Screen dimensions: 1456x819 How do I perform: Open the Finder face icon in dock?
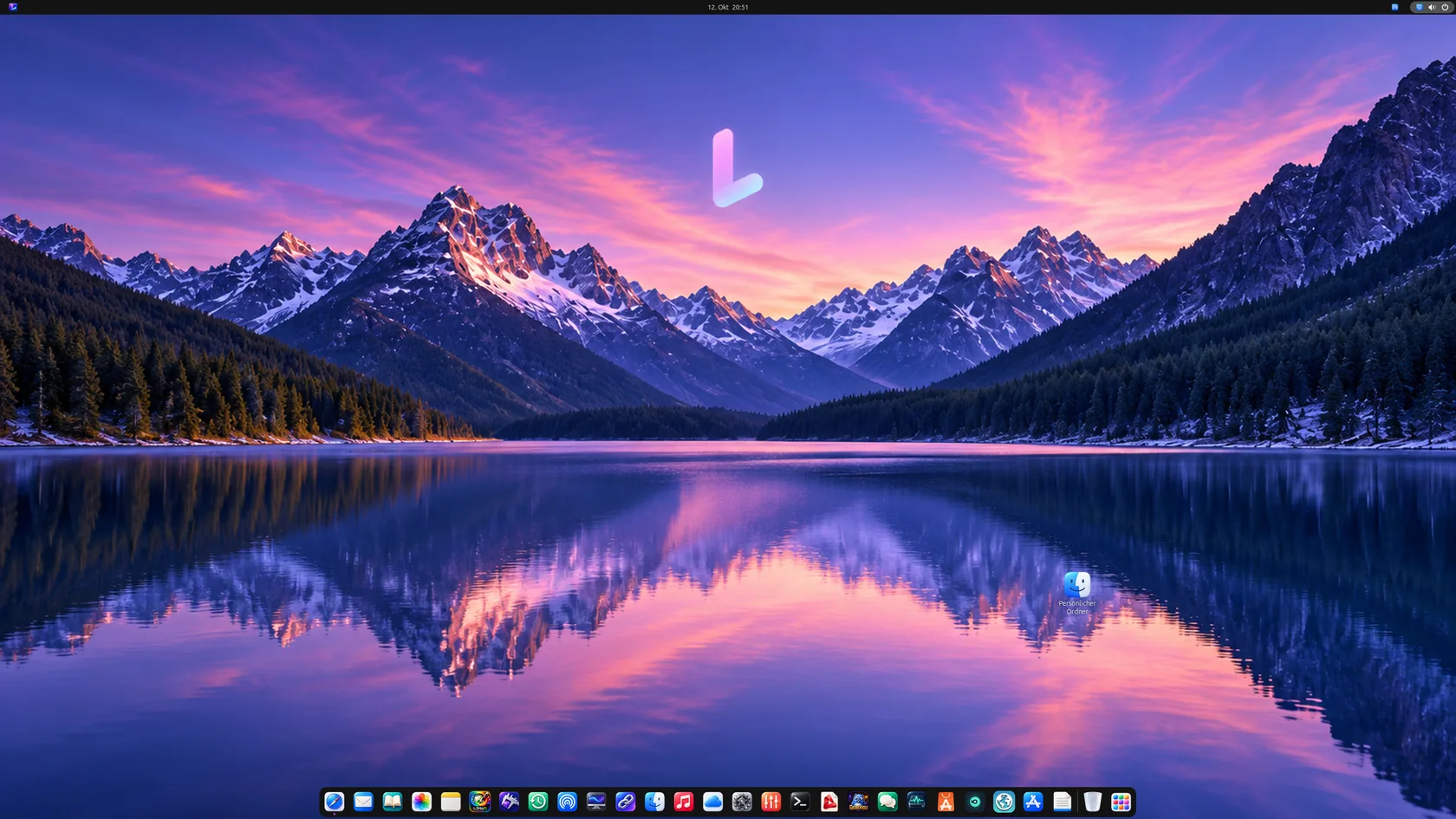(x=654, y=802)
